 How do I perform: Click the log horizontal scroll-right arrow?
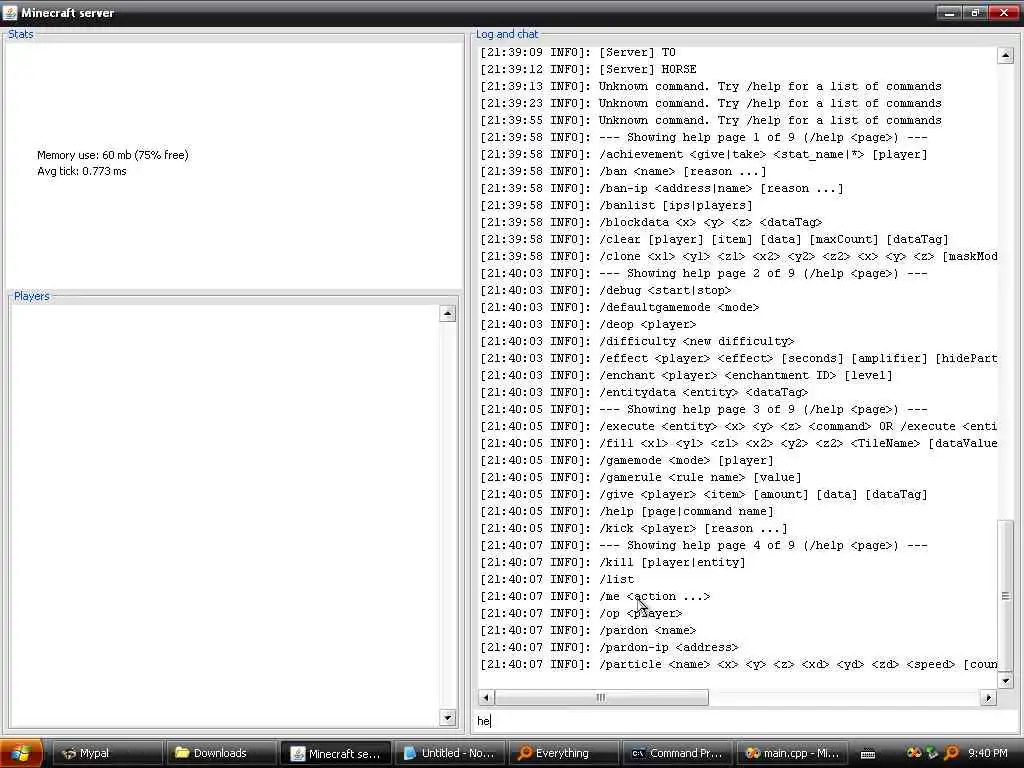point(989,697)
